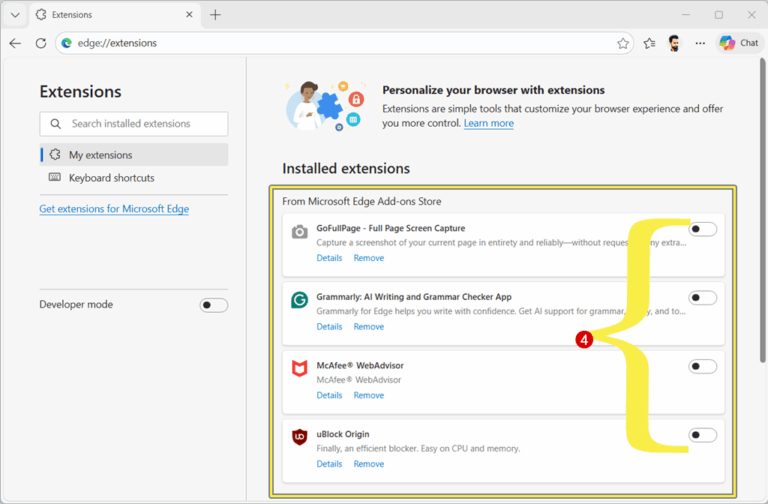
Task: Click the search installed extensions field
Action: 134,123
